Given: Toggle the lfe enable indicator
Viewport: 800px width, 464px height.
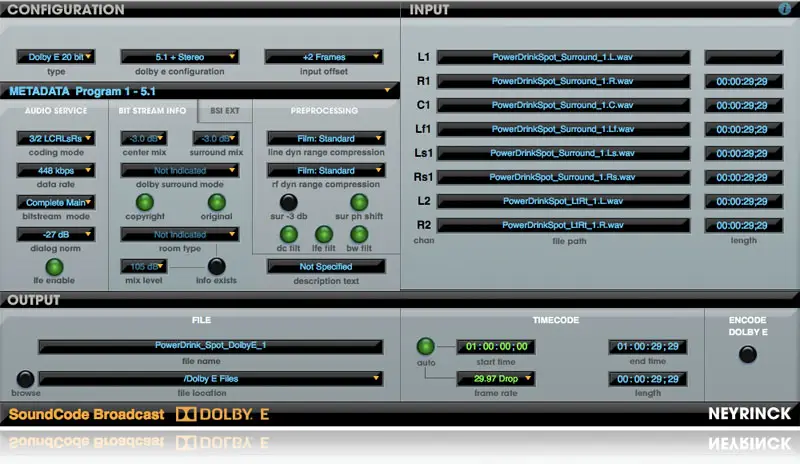Looking at the screenshot, I should [54, 266].
